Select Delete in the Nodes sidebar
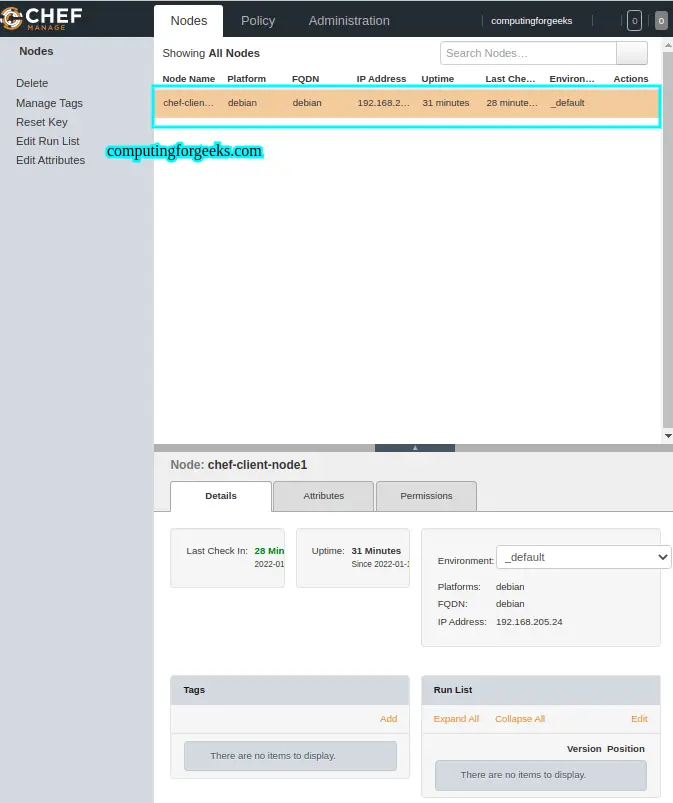Screen dimensions: 673x803 32,83
